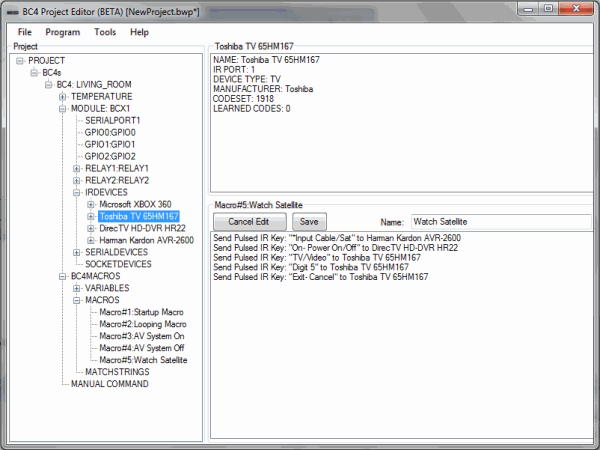The image size is (600, 450).
Task: Open the File menu
Action: click(25, 32)
